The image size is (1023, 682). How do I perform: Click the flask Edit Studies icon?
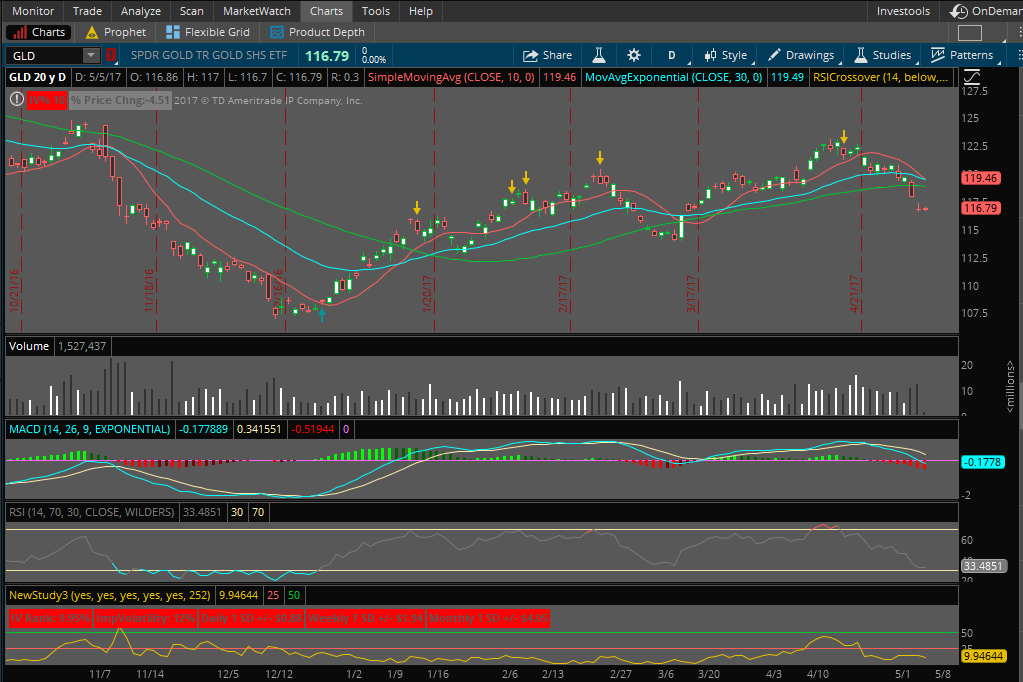pos(600,55)
